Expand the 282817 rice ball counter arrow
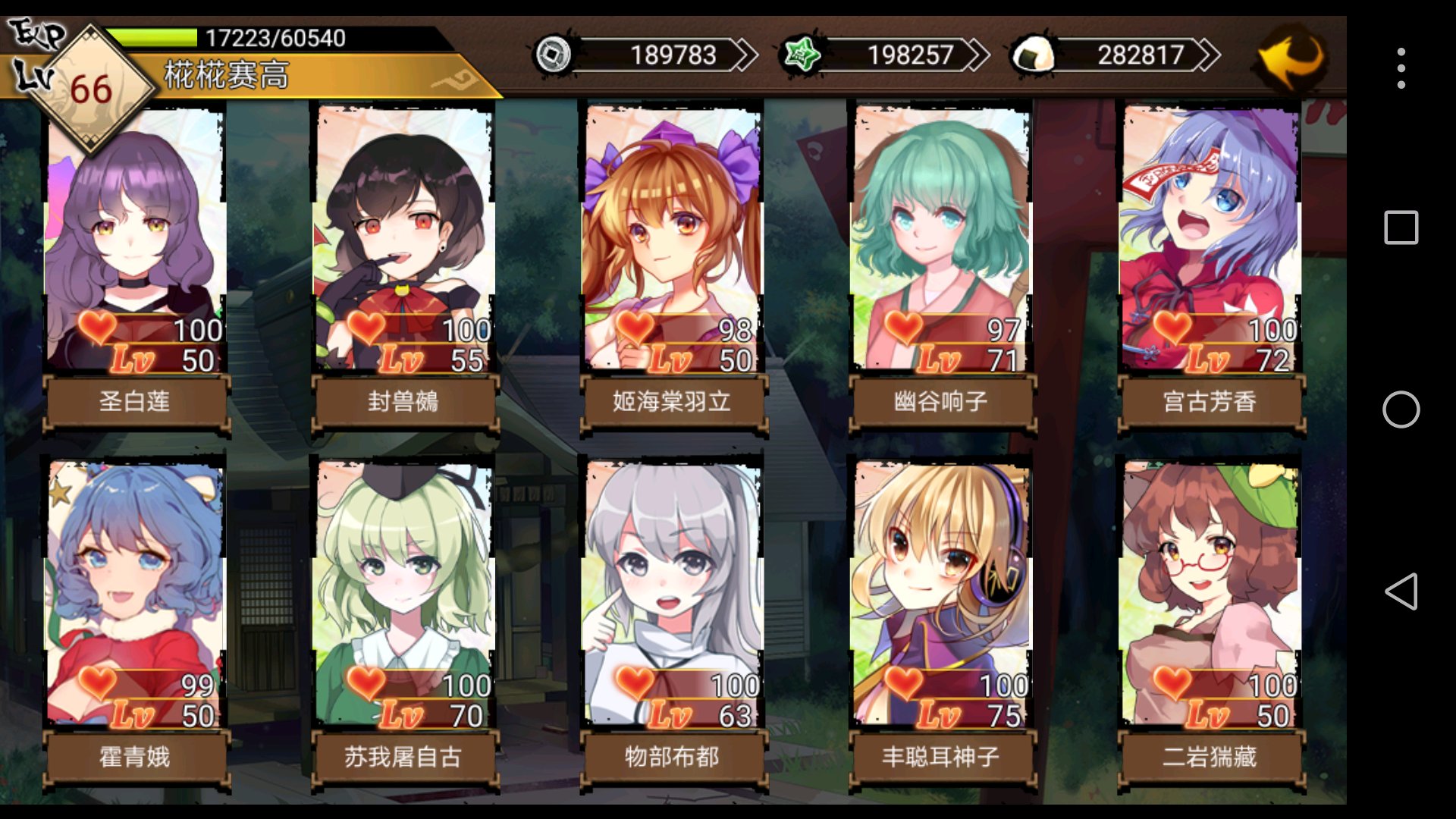Image resolution: width=1456 pixels, height=819 pixels. point(1207,55)
